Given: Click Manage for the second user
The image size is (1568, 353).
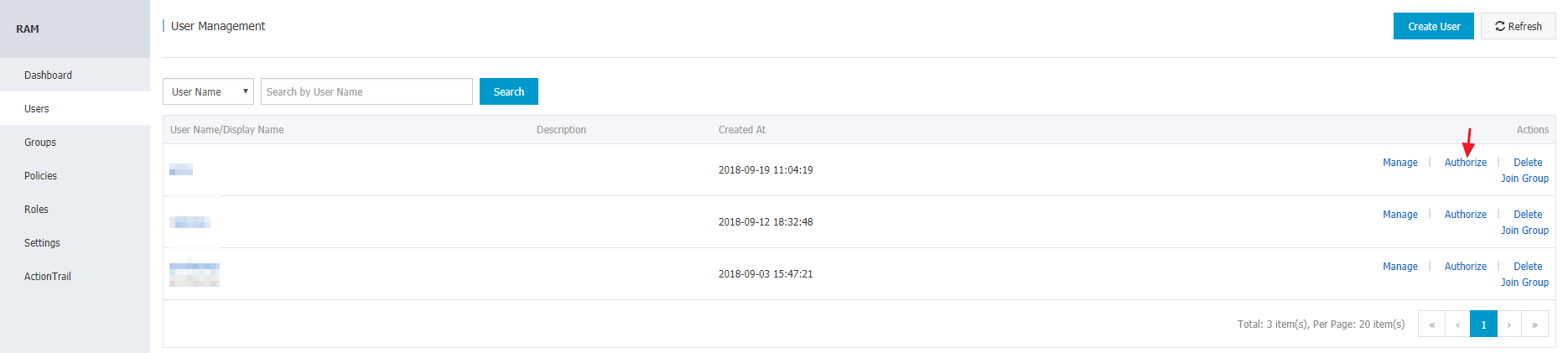Looking at the screenshot, I should tap(1399, 215).
